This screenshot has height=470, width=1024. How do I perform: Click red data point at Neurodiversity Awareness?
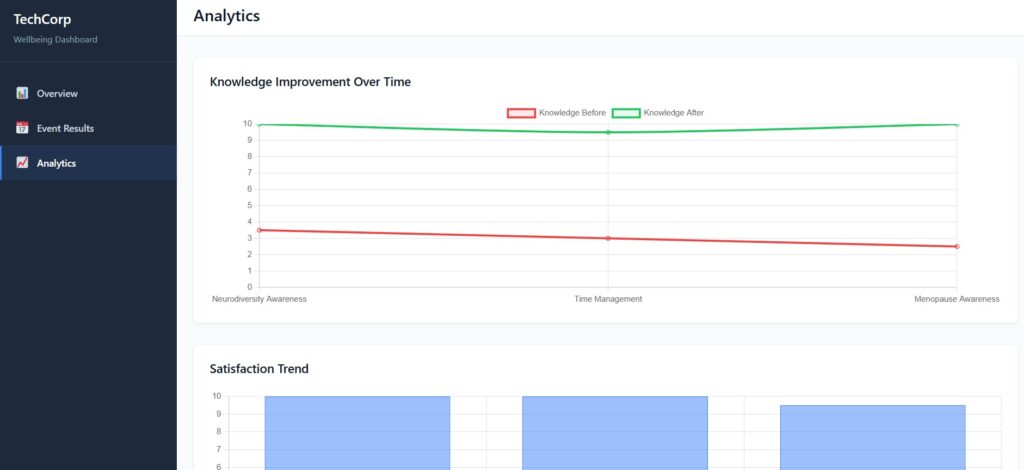pos(259,230)
